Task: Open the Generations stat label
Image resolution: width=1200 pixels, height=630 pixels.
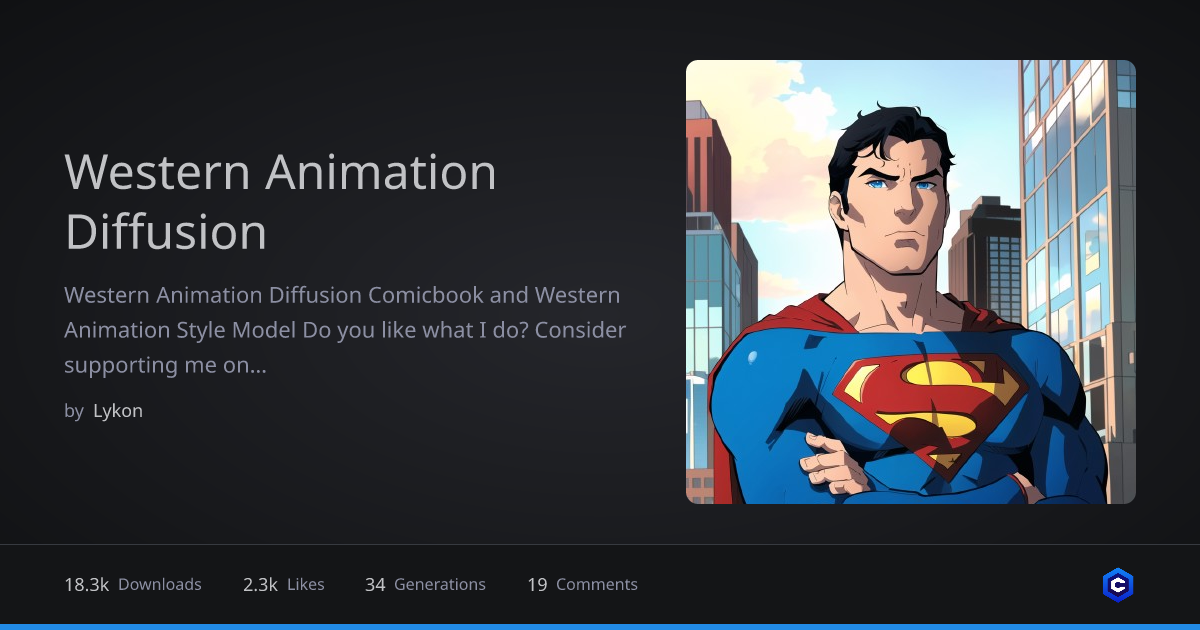Action: [440, 585]
